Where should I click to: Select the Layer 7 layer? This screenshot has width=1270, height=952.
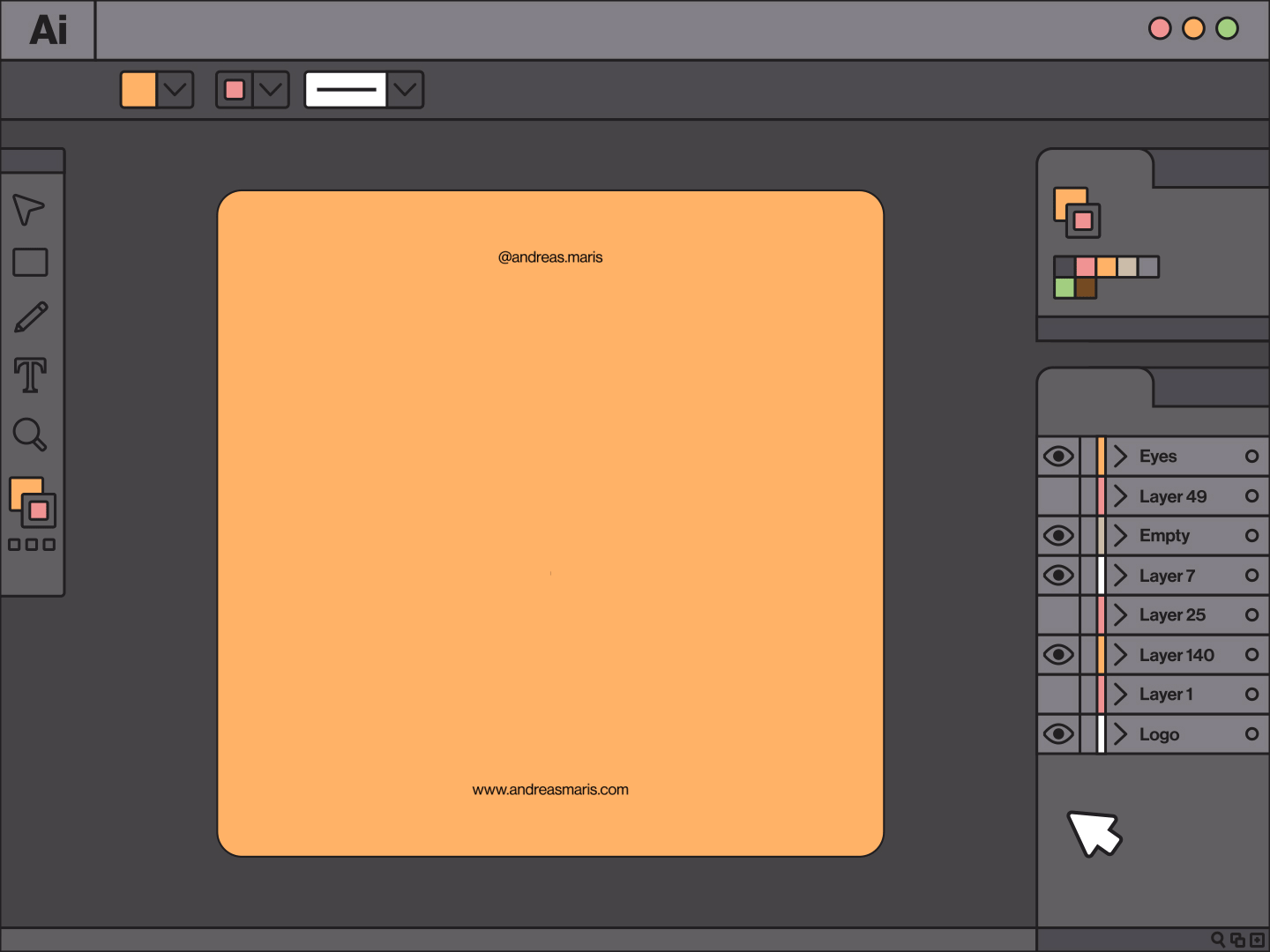1173,575
